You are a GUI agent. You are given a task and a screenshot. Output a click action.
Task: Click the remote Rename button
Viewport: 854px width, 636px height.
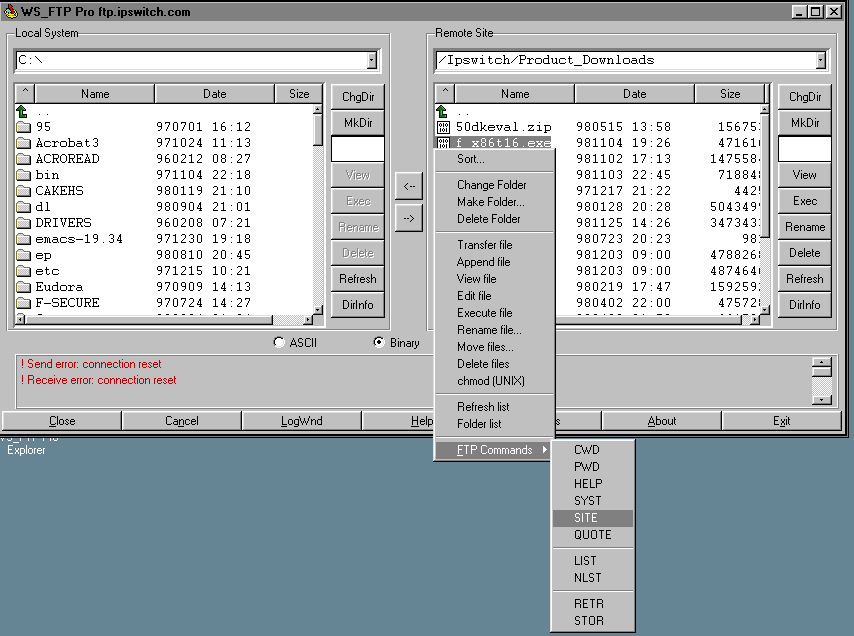pos(804,227)
